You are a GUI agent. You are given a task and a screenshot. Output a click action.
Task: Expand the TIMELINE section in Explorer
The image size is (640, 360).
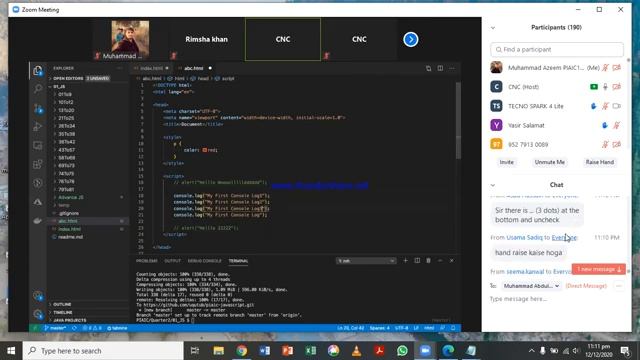(62, 312)
